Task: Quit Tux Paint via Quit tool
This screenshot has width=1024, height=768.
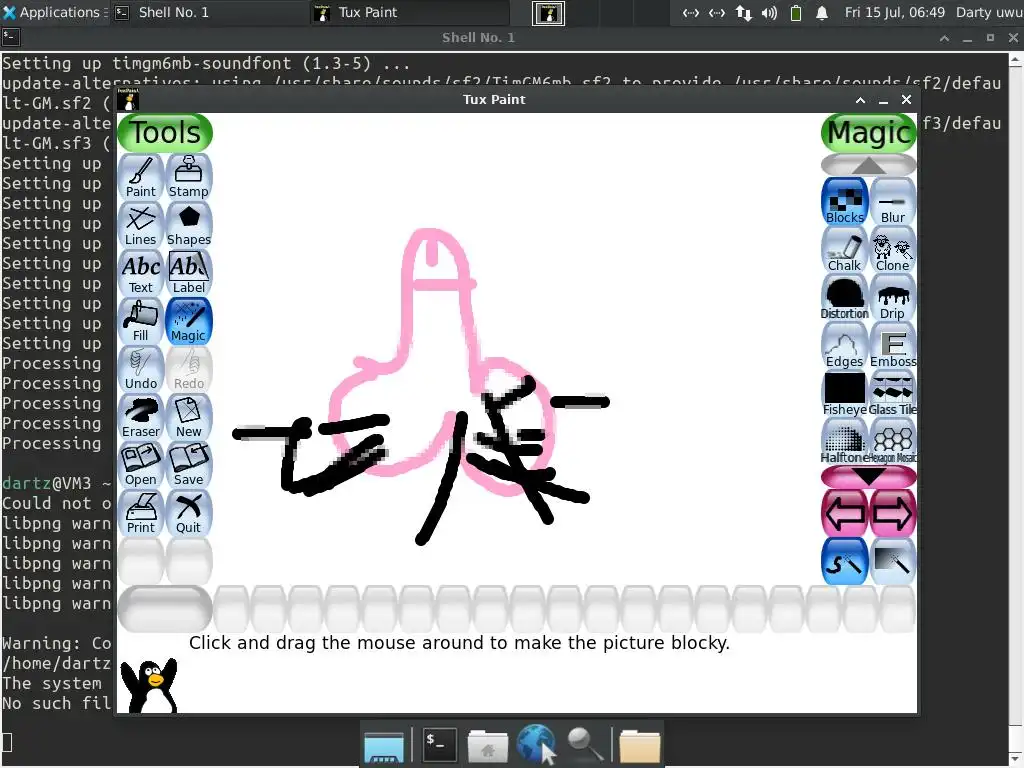Action: pos(189,513)
